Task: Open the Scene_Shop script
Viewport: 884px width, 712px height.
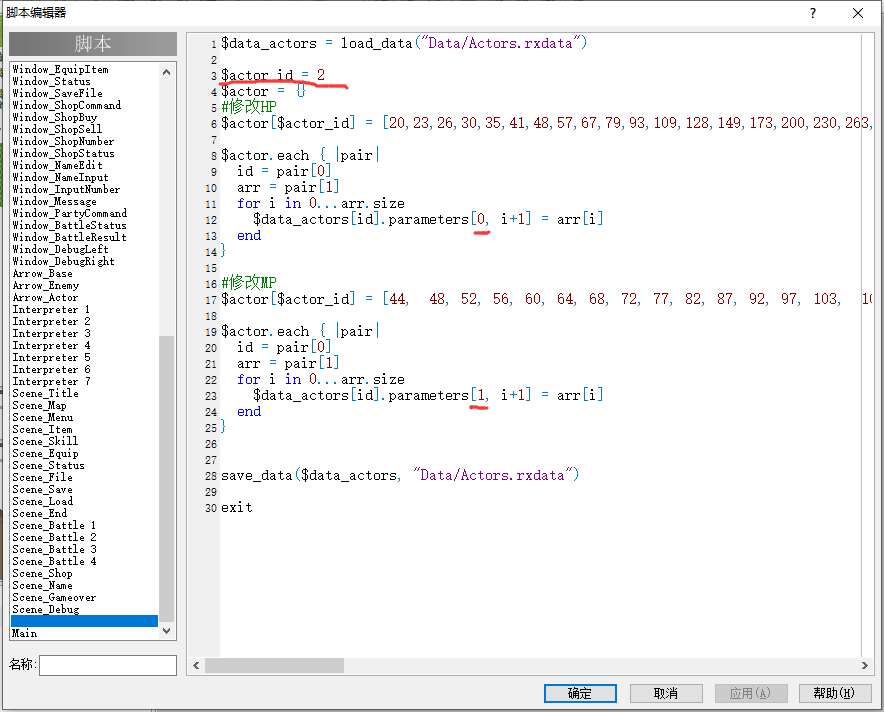Action: tap(42, 573)
